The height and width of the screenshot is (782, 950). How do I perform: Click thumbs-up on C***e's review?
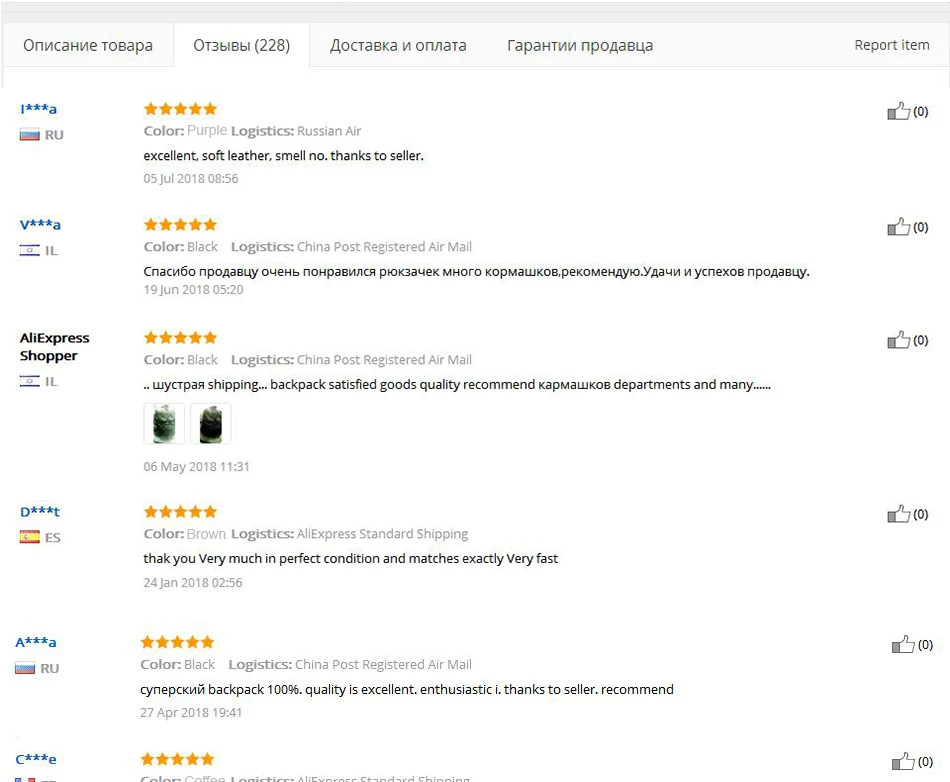coord(903,761)
